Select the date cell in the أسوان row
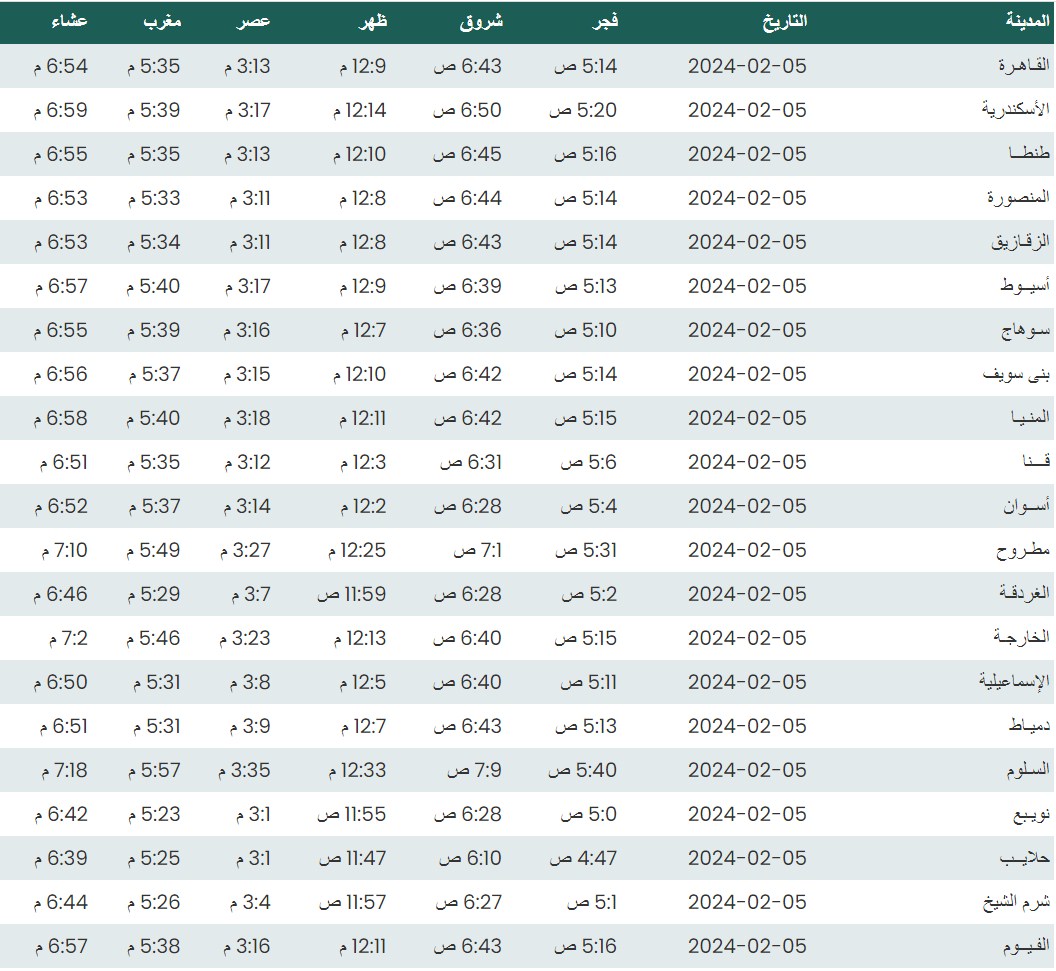Image resolution: width=1056 pixels, height=971 pixels. (x=746, y=506)
